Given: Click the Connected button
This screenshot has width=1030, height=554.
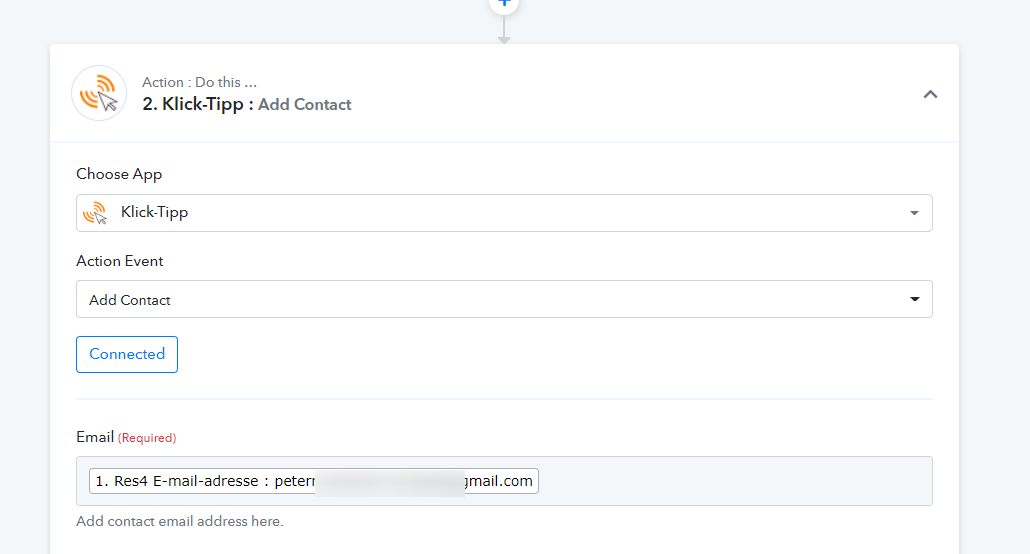Looking at the screenshot, I should pyautogui.click(x=127, y=354).
